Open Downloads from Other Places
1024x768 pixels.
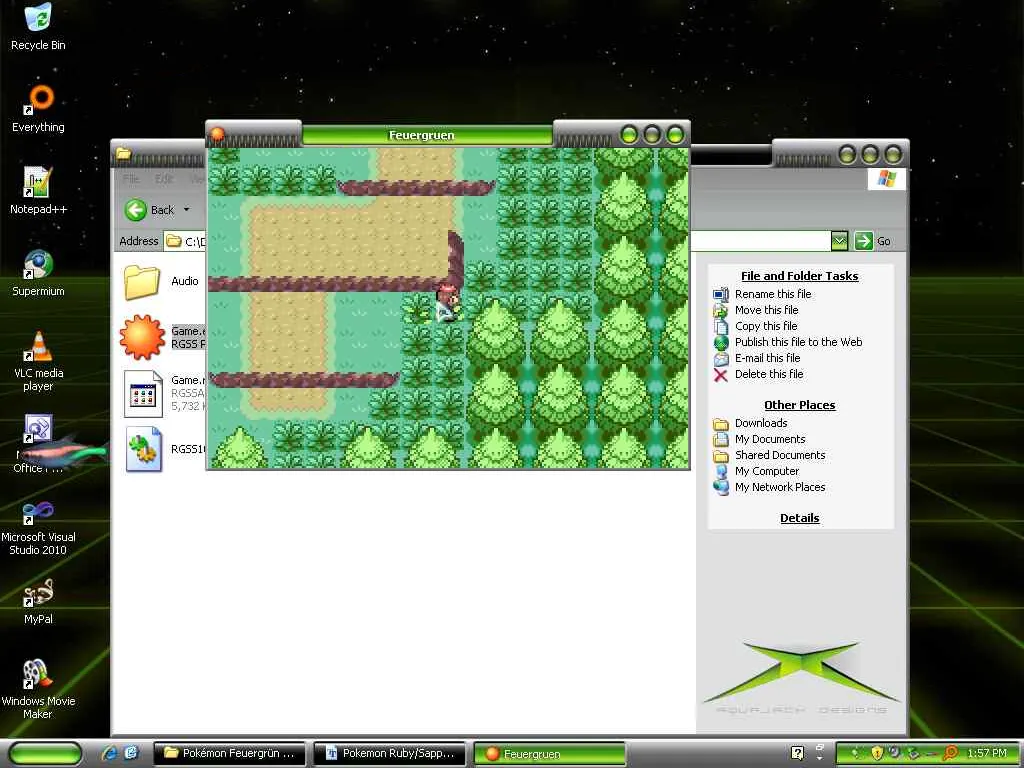761,423
